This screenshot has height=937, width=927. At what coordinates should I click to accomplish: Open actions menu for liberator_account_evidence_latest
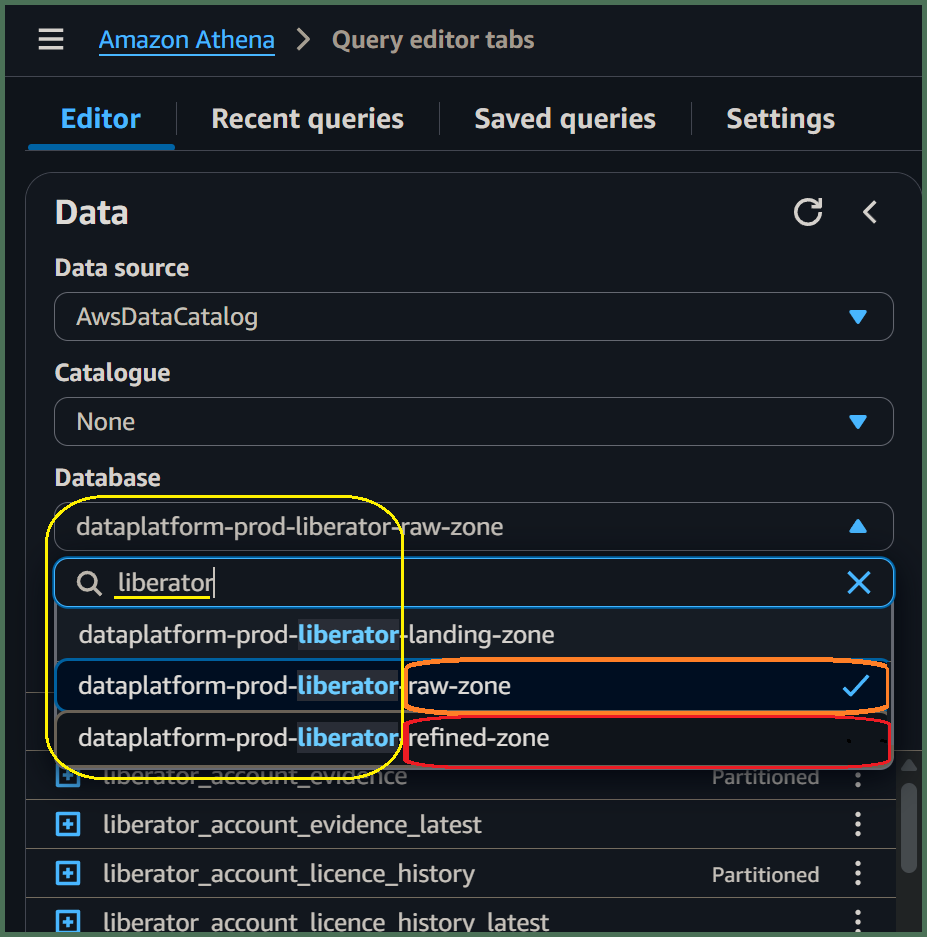(858, 825)
